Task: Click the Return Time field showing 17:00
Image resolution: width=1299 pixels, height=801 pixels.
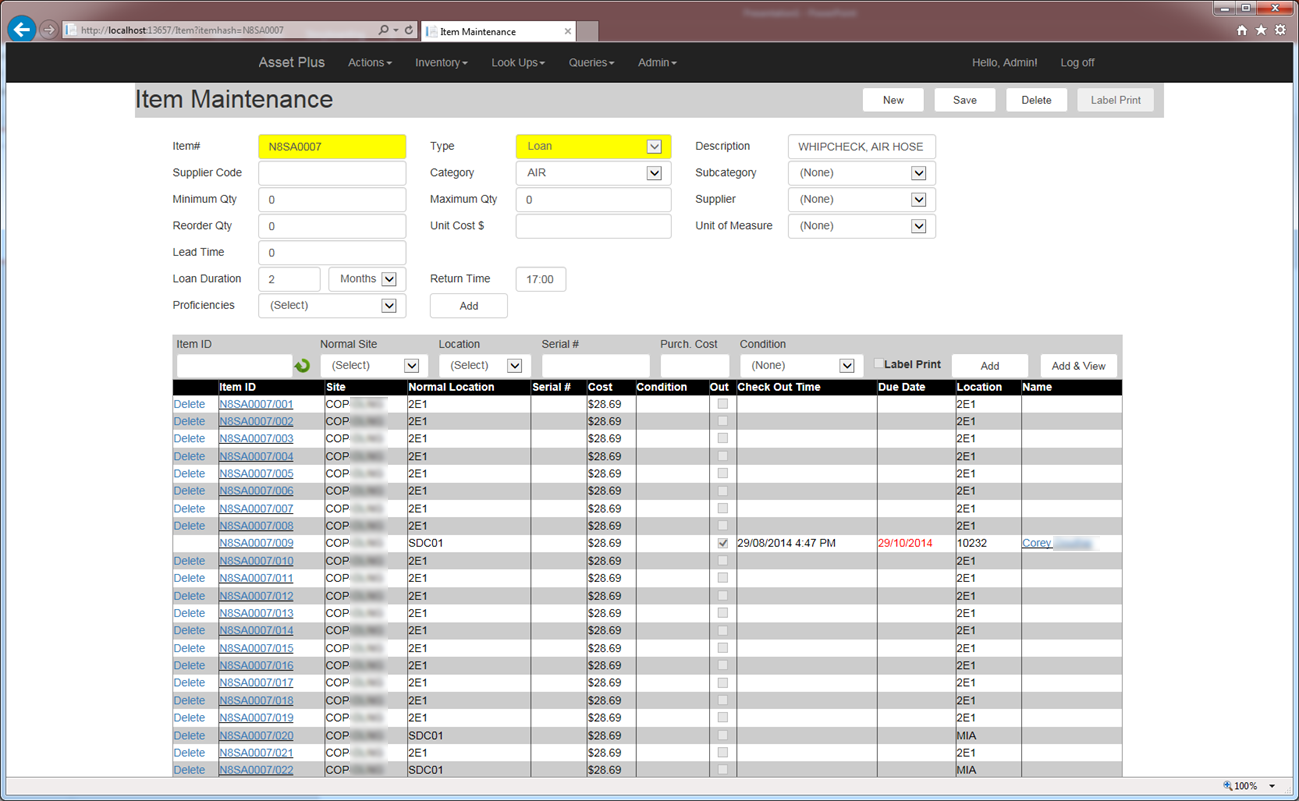Action: click(541, 279)
